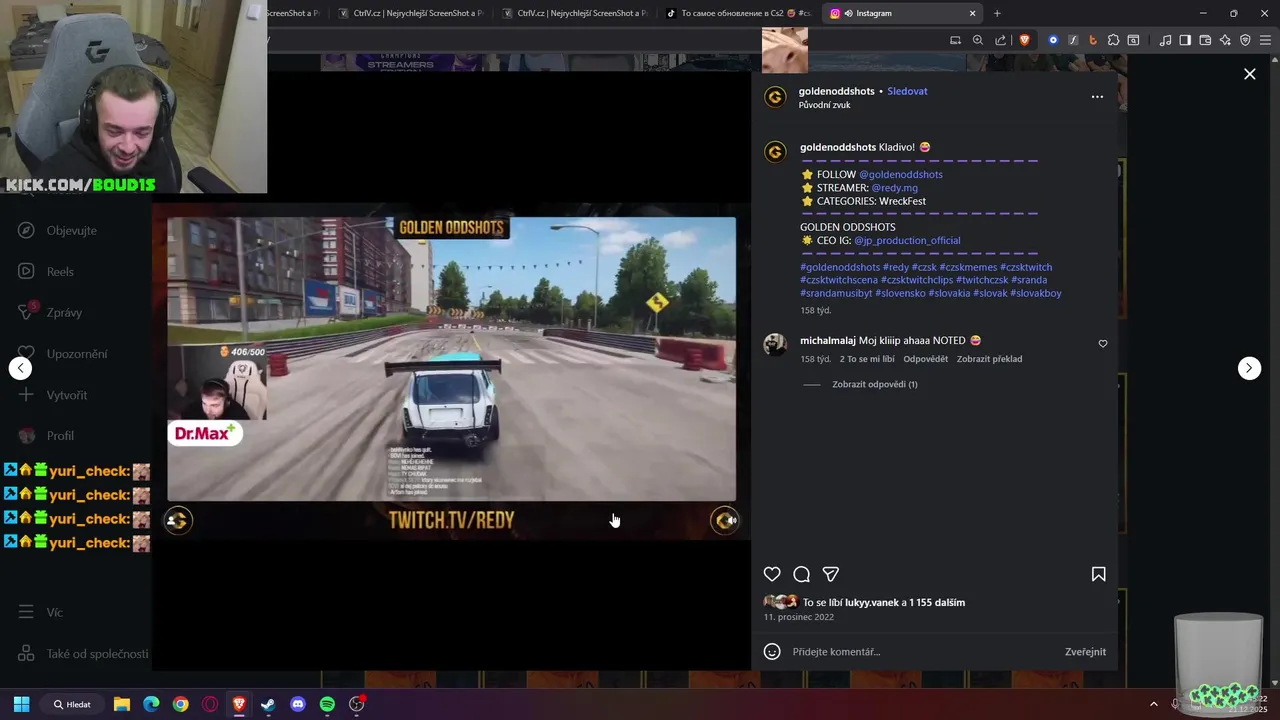Open Zprávy messages in sidebar
The height and width of the screenshot is (720, 1280).
[x=52, y=313]
